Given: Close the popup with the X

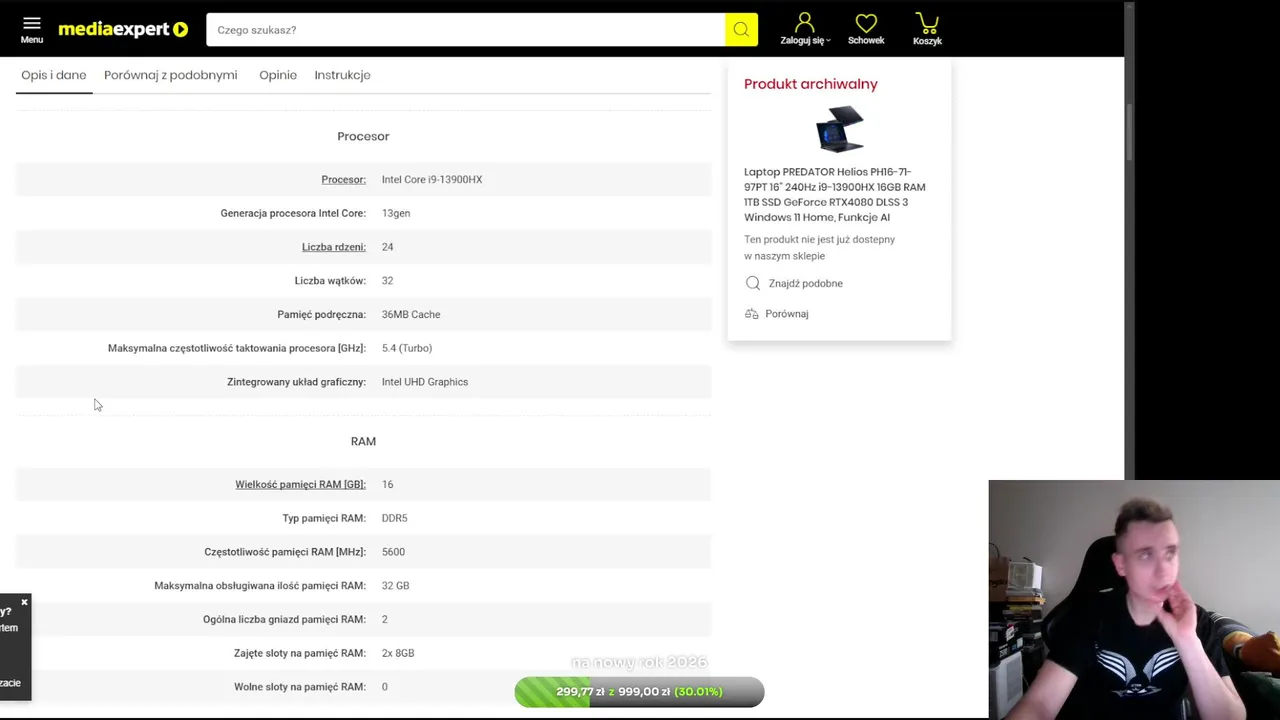Looking at the screenshot, I should click(24, 602).
